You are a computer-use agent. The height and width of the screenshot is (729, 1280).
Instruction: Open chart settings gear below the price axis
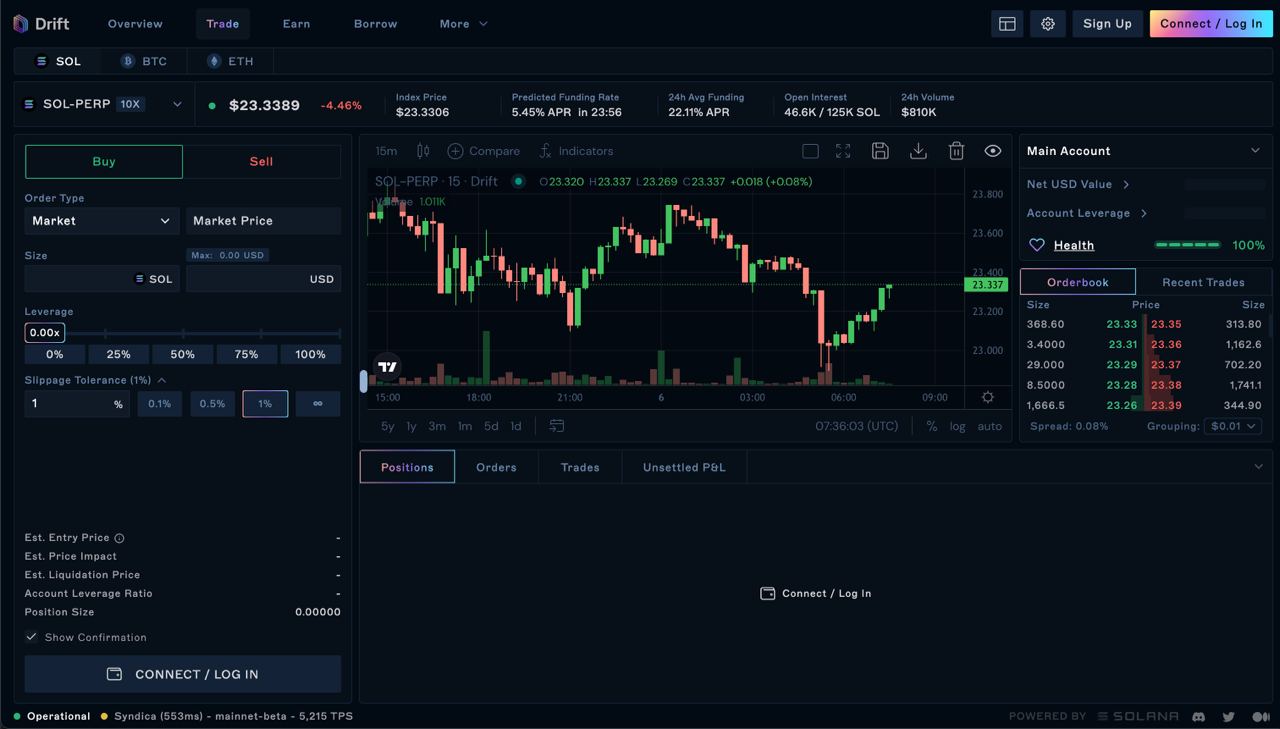pyautogui.click(x=988, y=397)
